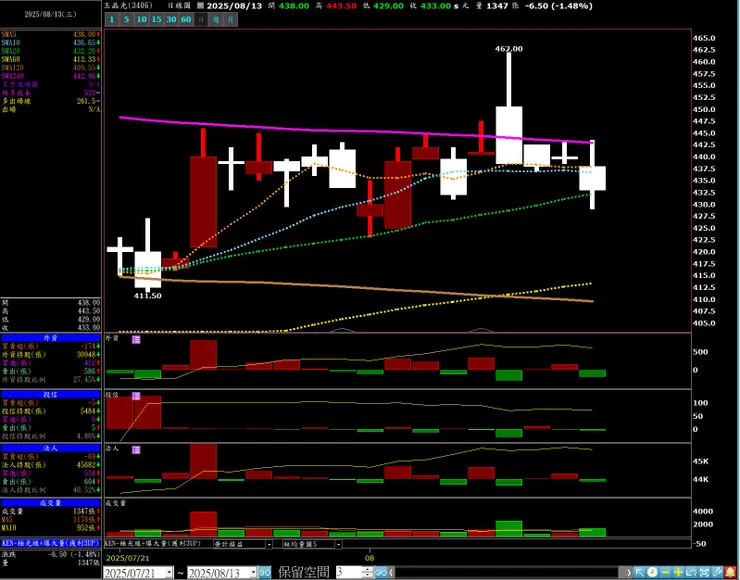Image resolution: width=740 pixels, height=580 pixels.
Task: Open the purple list icon in 投信 panel
Action: 136,395
